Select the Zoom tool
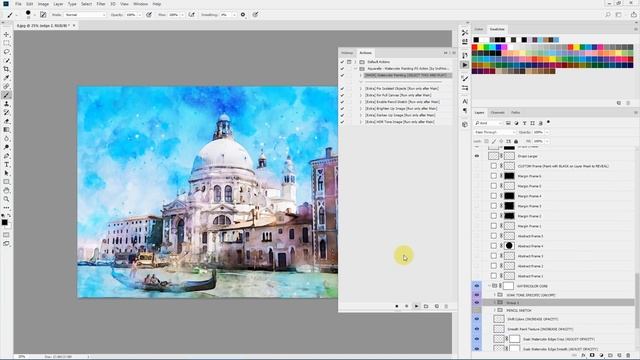The width and height of the screenshot is (640, 360). coord(6,199)
